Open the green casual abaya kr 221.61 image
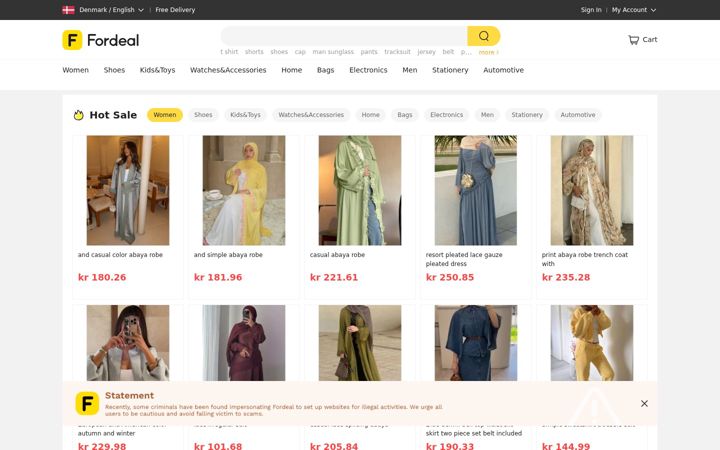Screen dimensions: 720x450 [x=360, y=190]
